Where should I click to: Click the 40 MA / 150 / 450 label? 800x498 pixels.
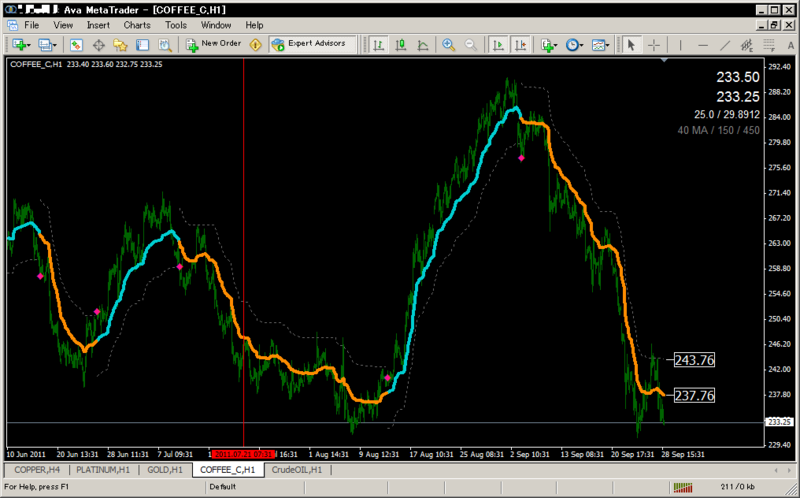[718, 130]
